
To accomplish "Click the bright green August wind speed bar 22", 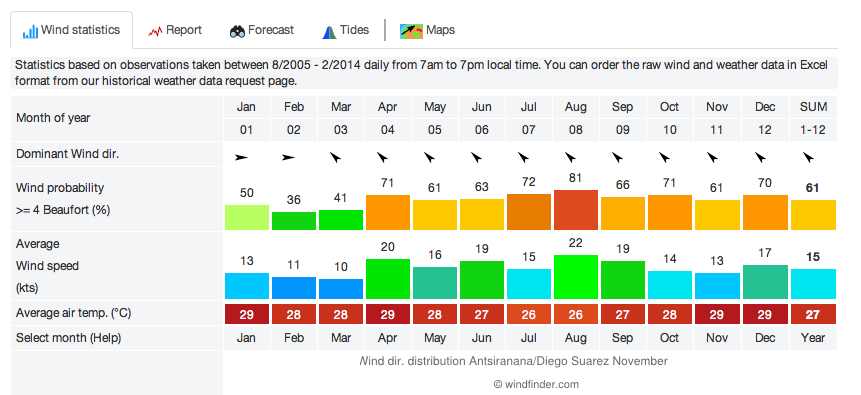I will point(575,277).
